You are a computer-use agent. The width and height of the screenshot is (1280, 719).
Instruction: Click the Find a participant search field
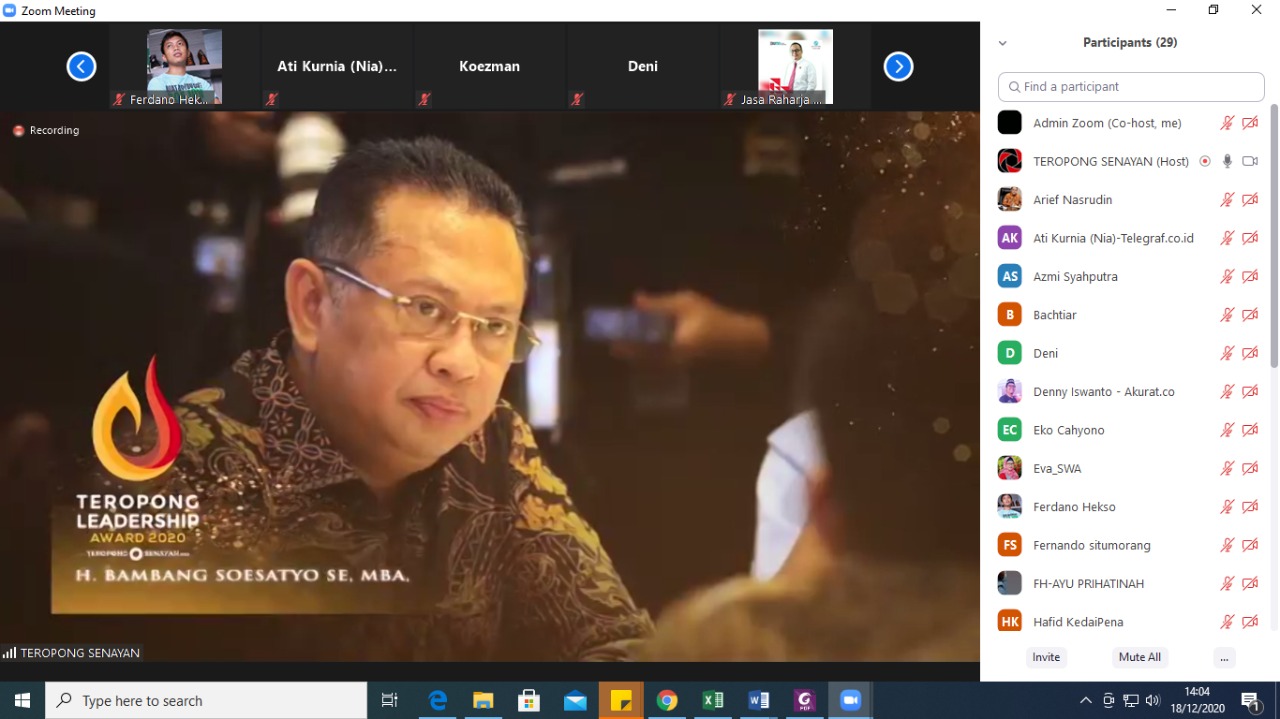(1131, 87)
